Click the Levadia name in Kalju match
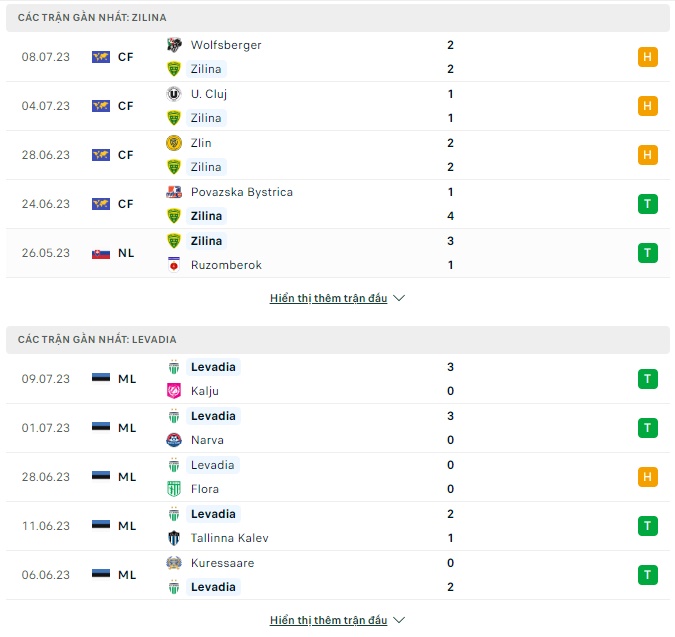The height and width of the screenshot is (637, 675). pos(212,367)
